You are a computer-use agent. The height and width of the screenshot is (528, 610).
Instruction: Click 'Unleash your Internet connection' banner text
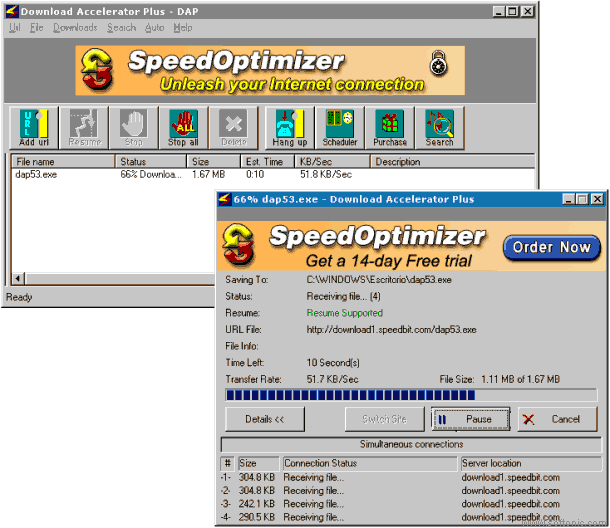point(292,84)
